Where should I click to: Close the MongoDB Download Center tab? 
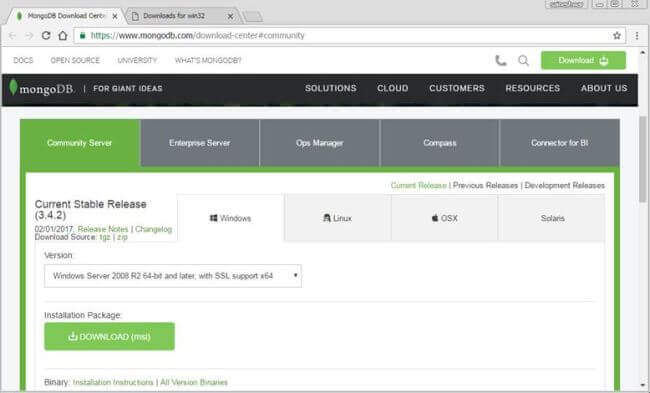click(115, 17)
